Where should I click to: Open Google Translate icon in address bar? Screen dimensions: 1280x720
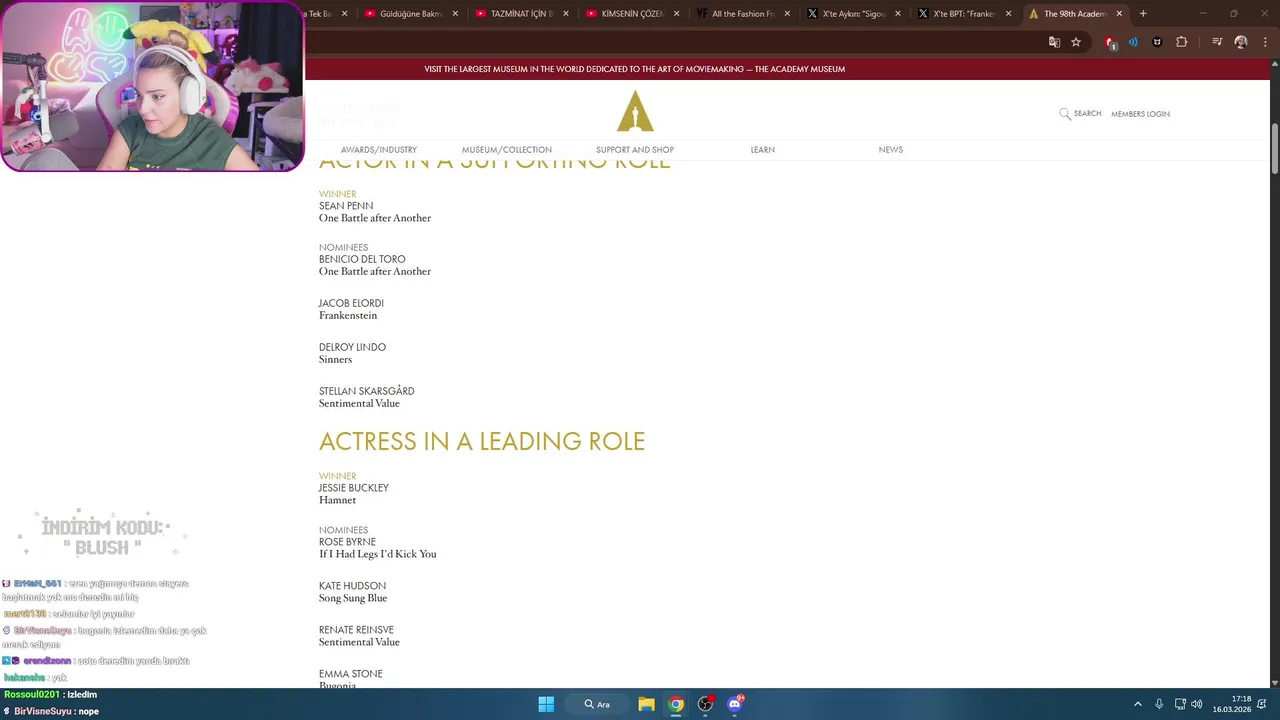coord(1054,42)
